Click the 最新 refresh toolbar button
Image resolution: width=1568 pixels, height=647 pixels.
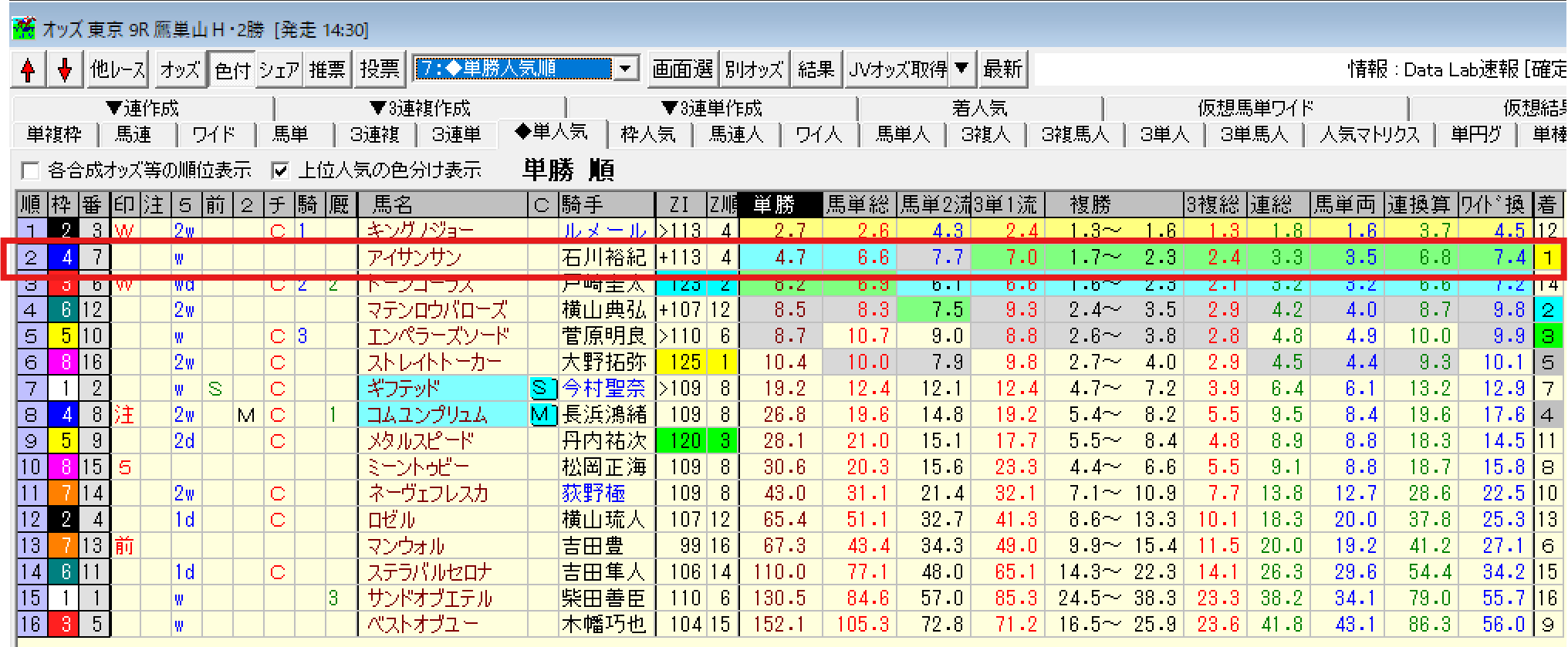click(x=1002, y=70)
